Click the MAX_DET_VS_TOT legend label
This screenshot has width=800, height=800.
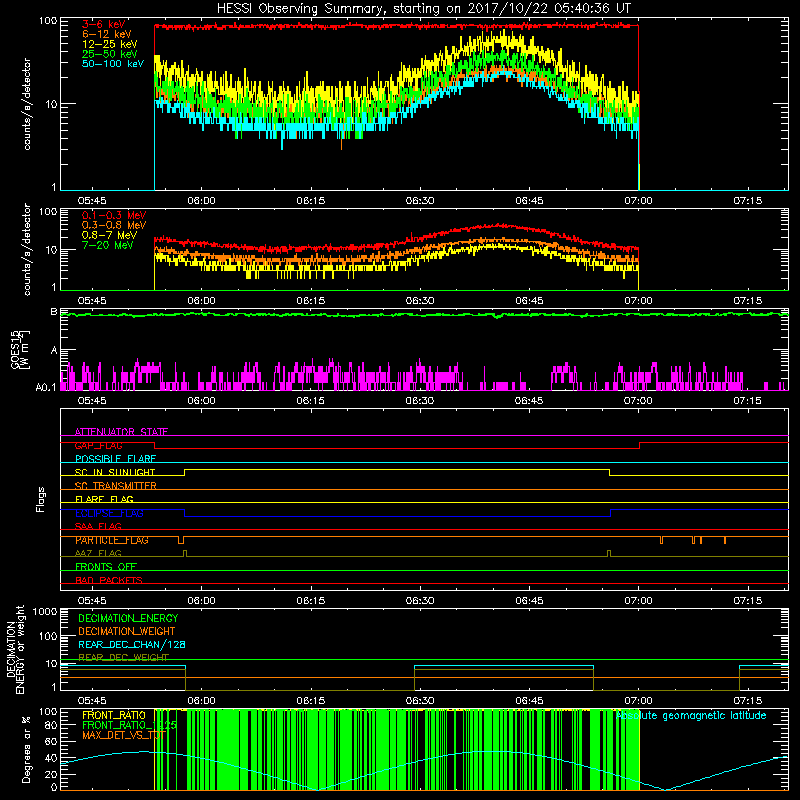124,735
